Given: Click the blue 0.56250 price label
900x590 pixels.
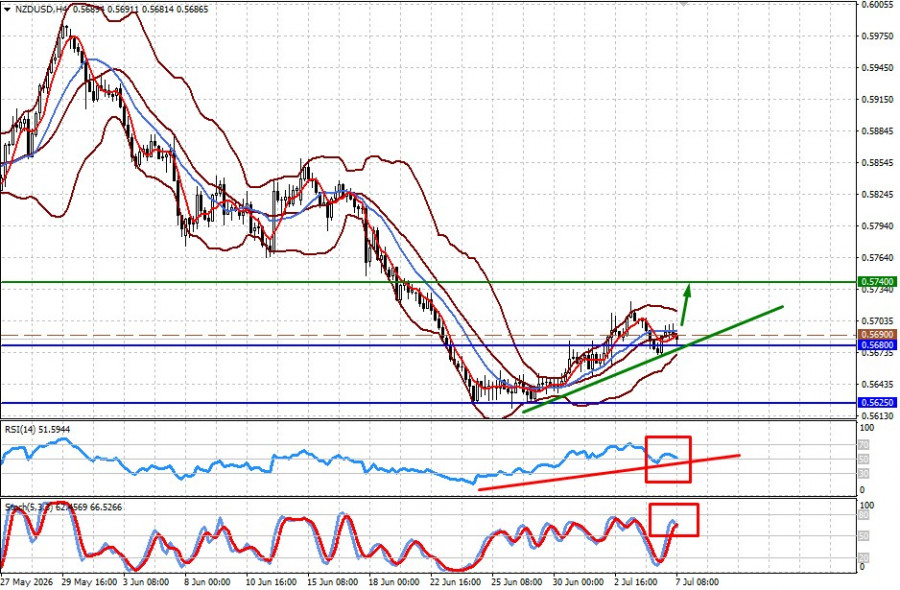Looking at the screenshot, I should click(878, 402).
